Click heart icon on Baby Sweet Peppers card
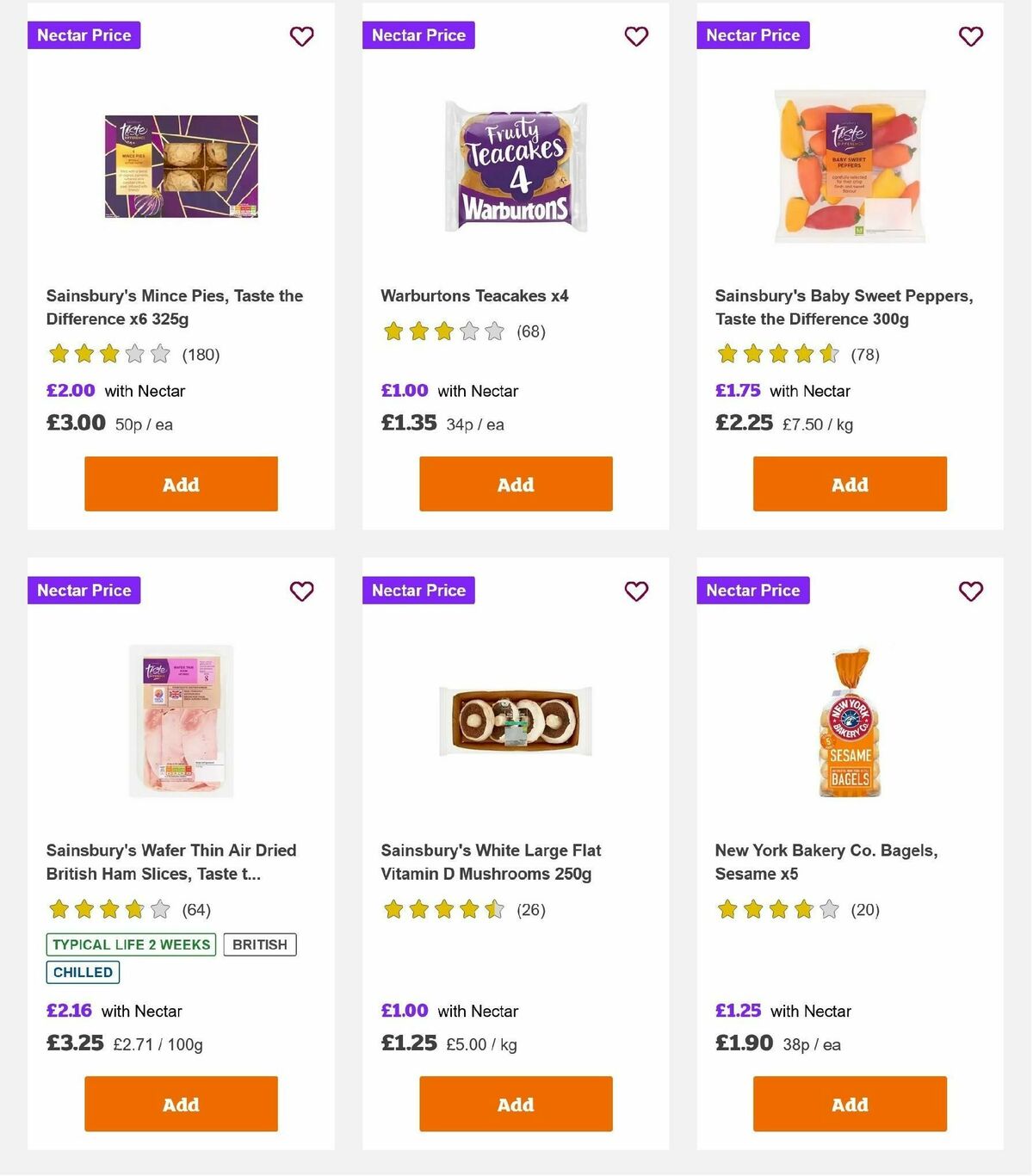The height and width of the screenshot is (1176, 1033). (x=970, y=36)
